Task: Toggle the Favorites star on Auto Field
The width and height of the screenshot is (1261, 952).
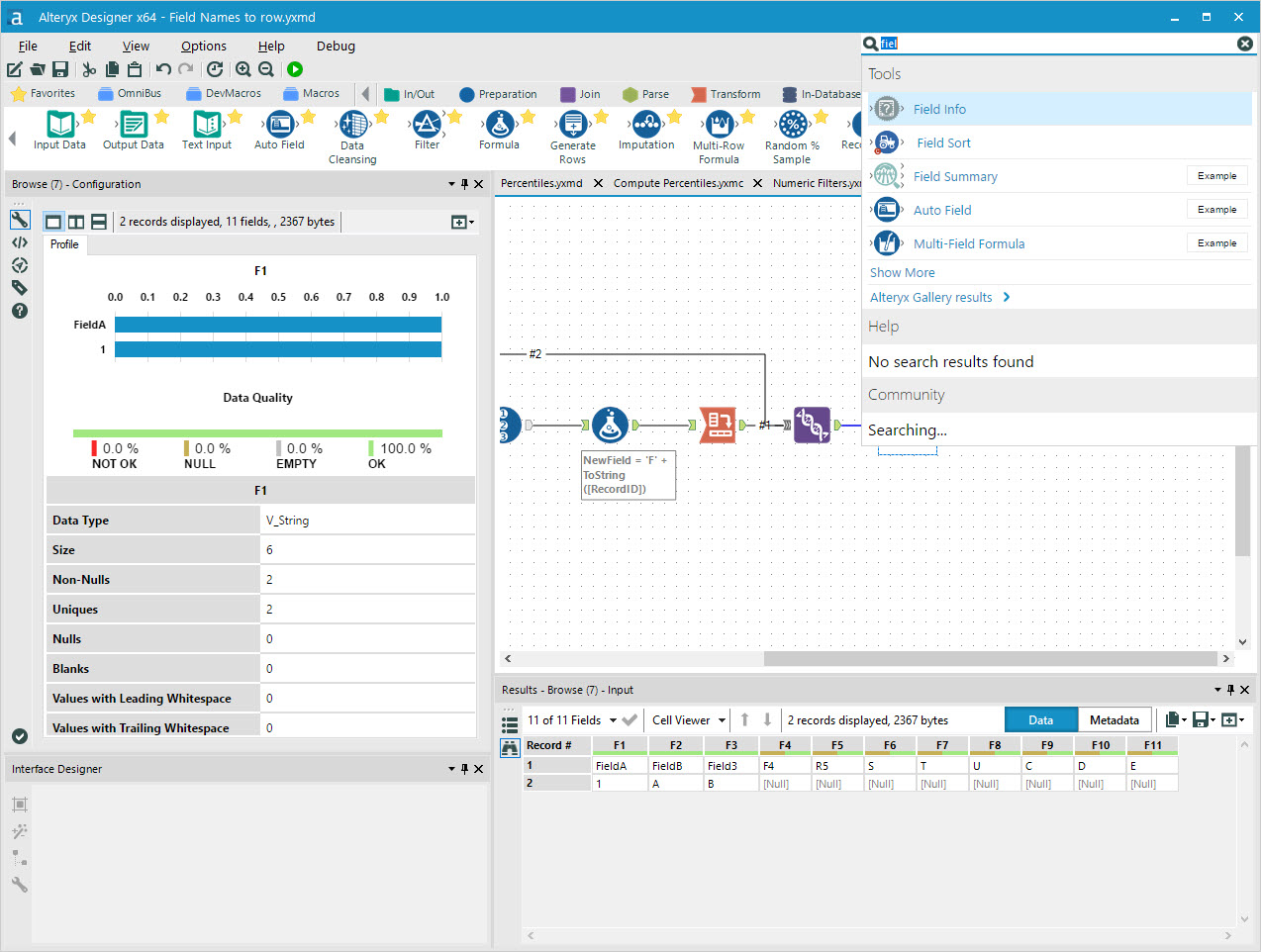Action: click(308, 117)
